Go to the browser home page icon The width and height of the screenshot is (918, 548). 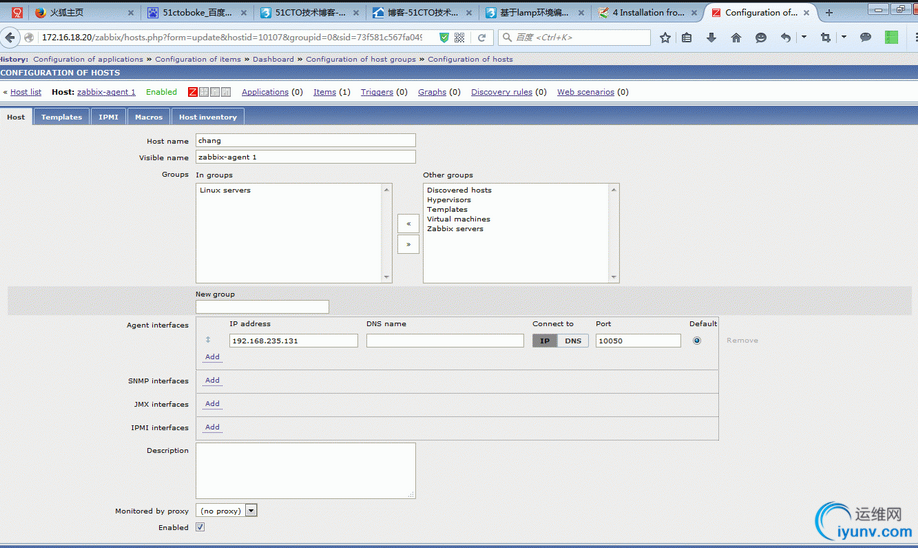[x=736, y=37]
